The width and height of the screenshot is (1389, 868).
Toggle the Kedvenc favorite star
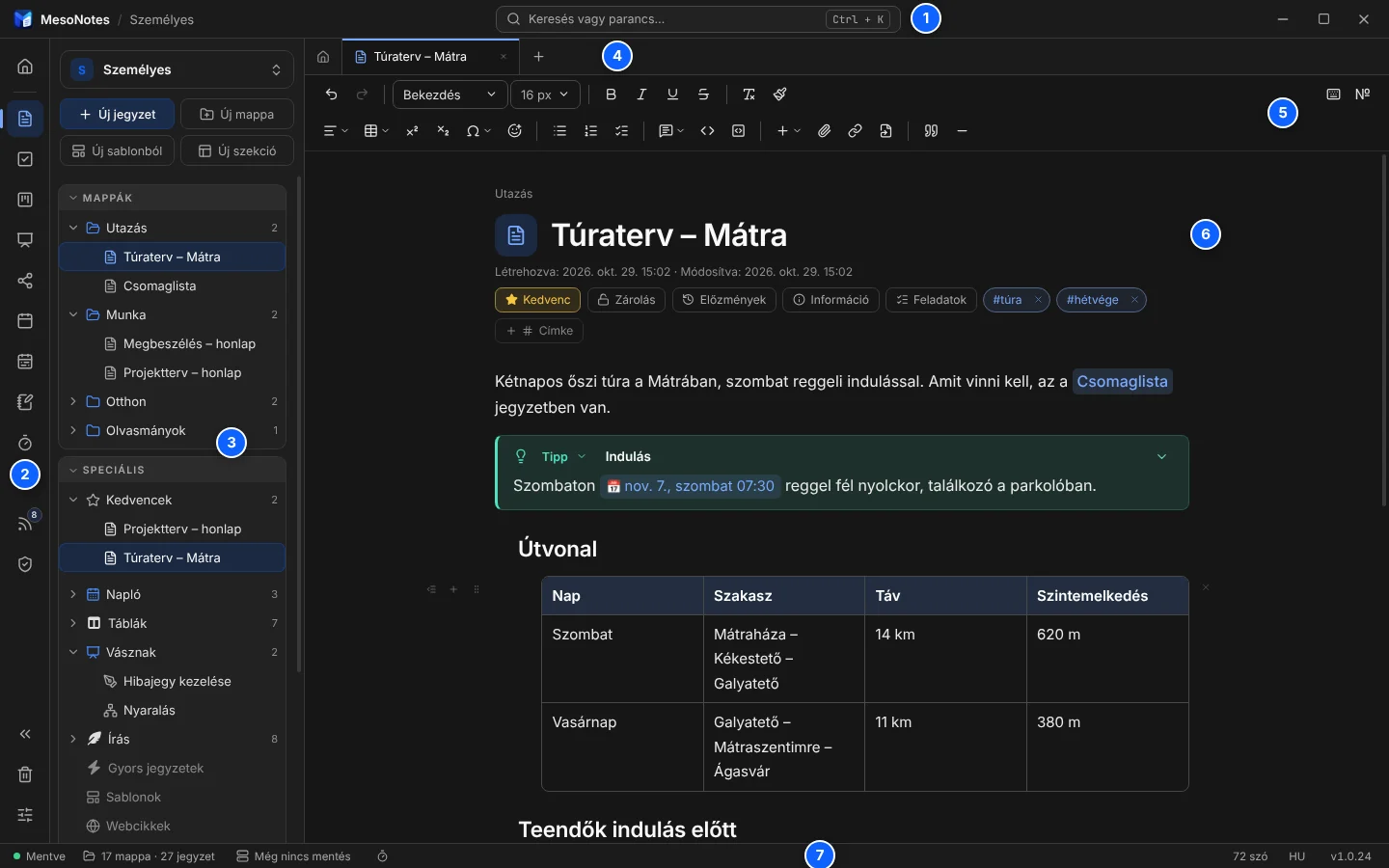[537, 300]
